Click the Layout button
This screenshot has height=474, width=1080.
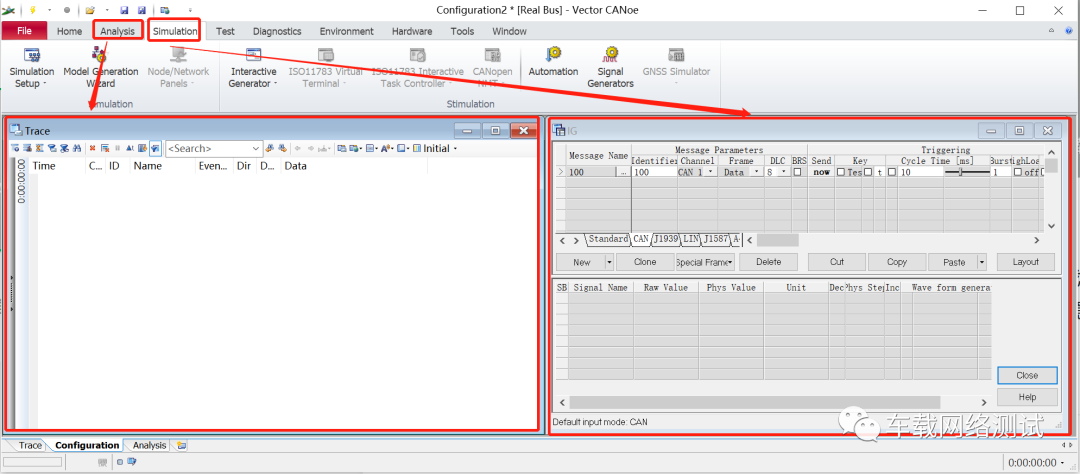click(x=1026, y=262)
